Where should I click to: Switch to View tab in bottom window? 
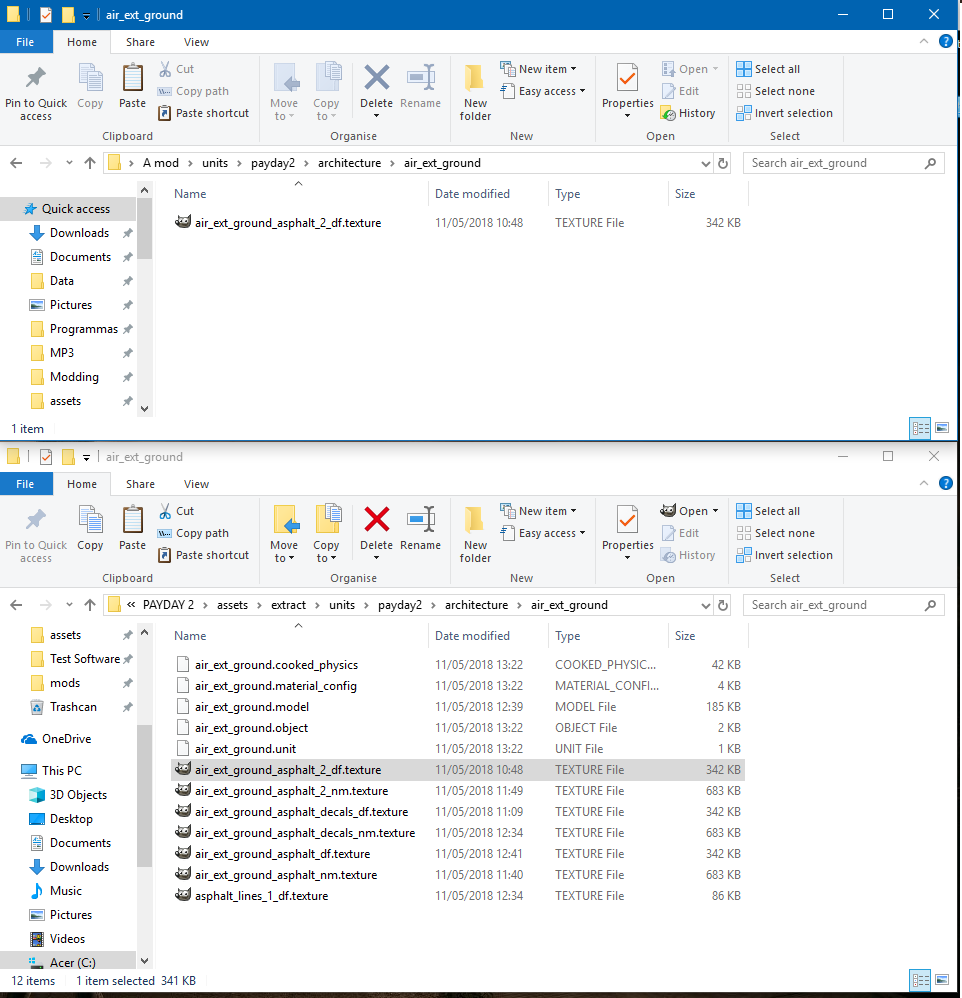(x=196, y=484)
